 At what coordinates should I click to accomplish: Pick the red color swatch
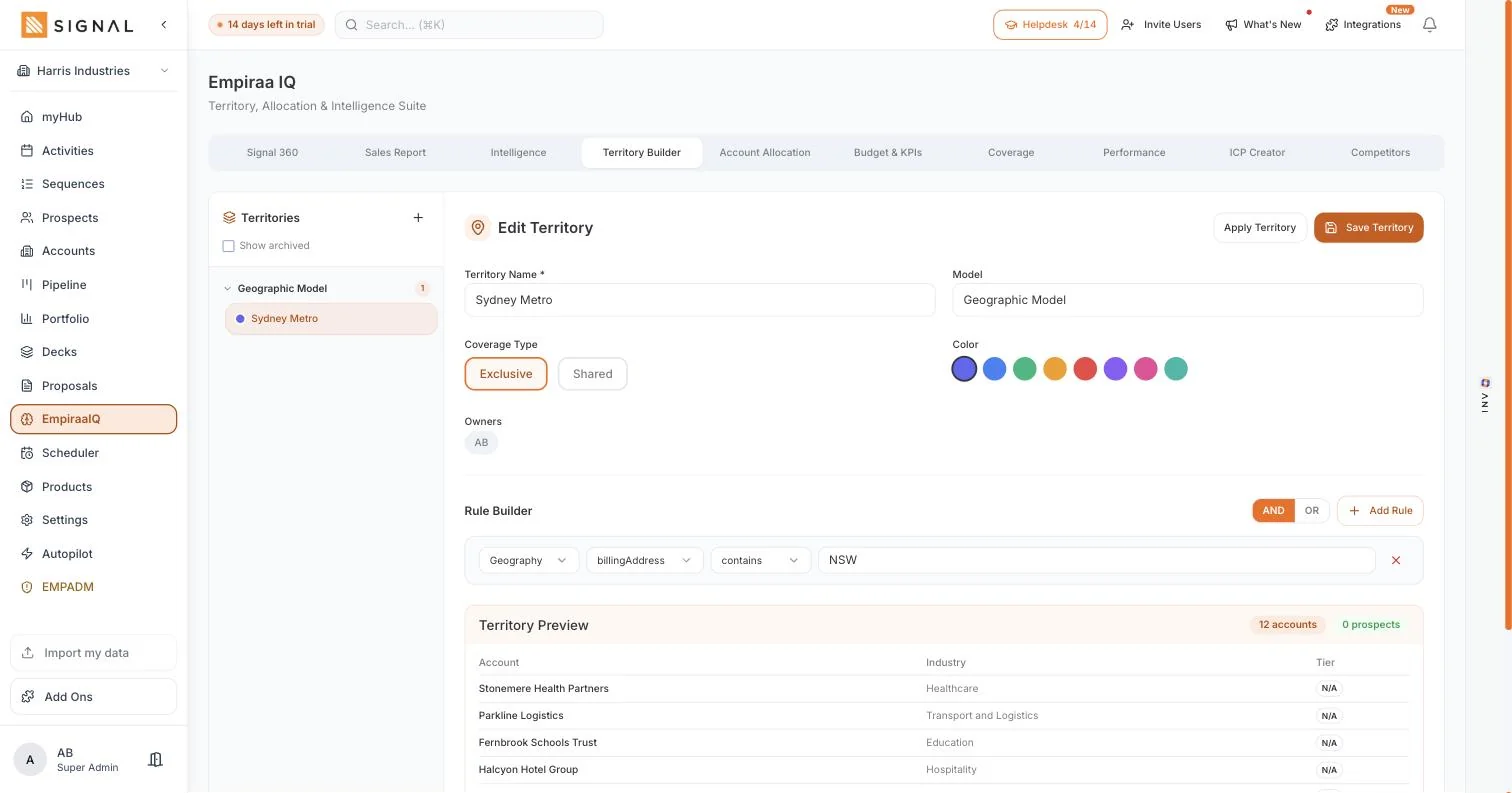1085,370
